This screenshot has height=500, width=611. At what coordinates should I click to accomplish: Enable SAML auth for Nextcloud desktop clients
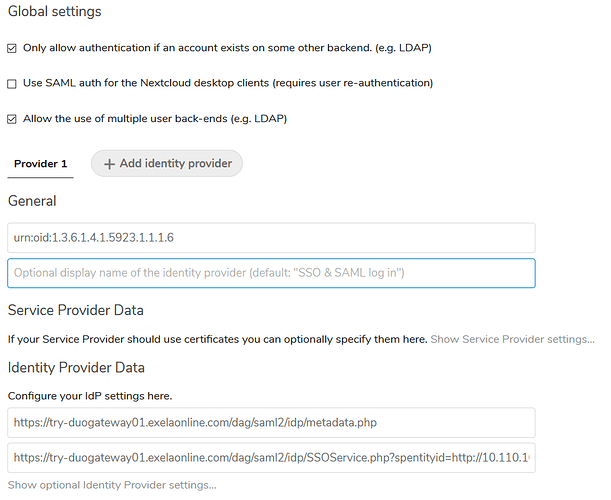(x=12, y=84)
